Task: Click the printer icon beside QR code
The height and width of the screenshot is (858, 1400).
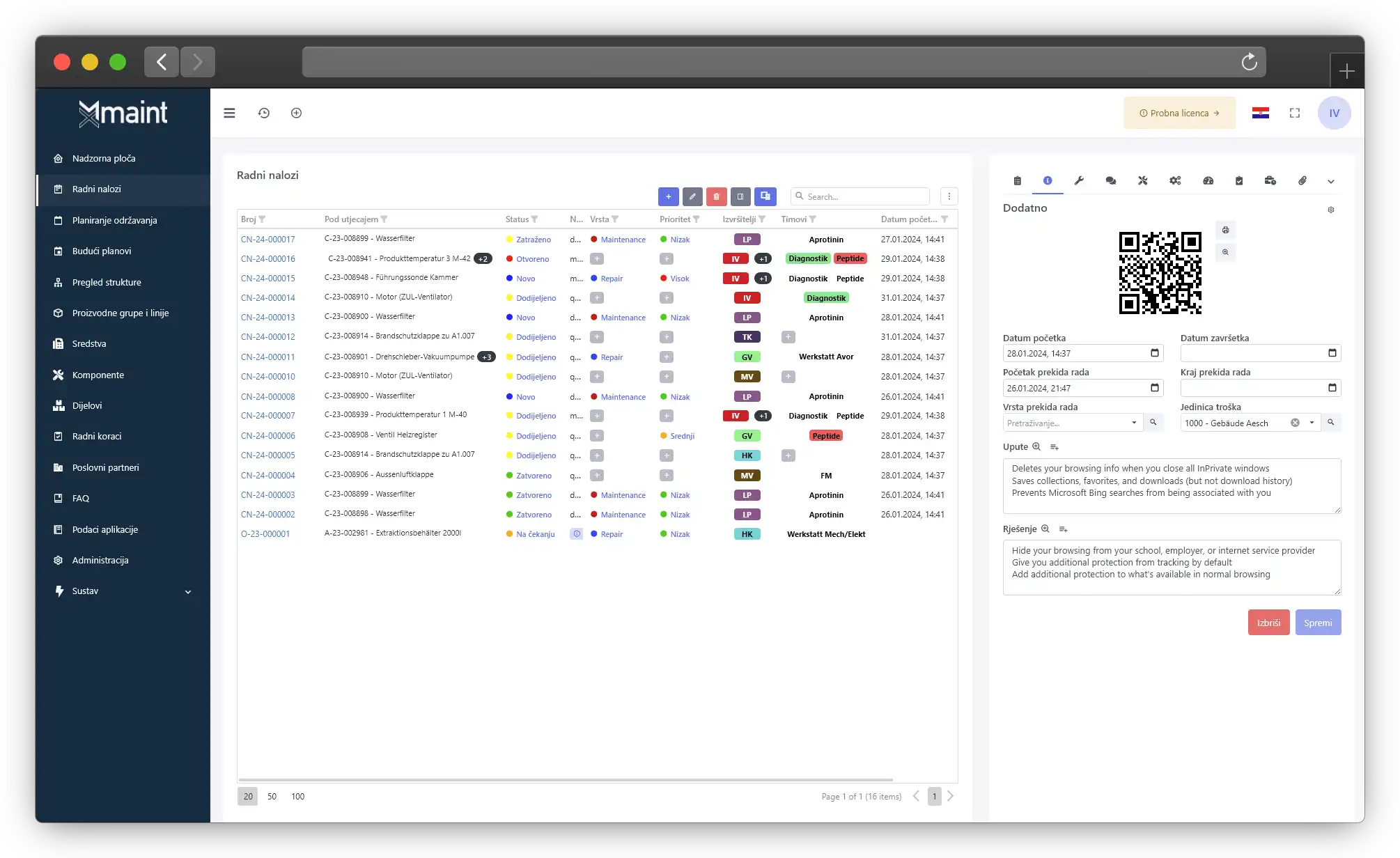Action: pos(1225,230)
